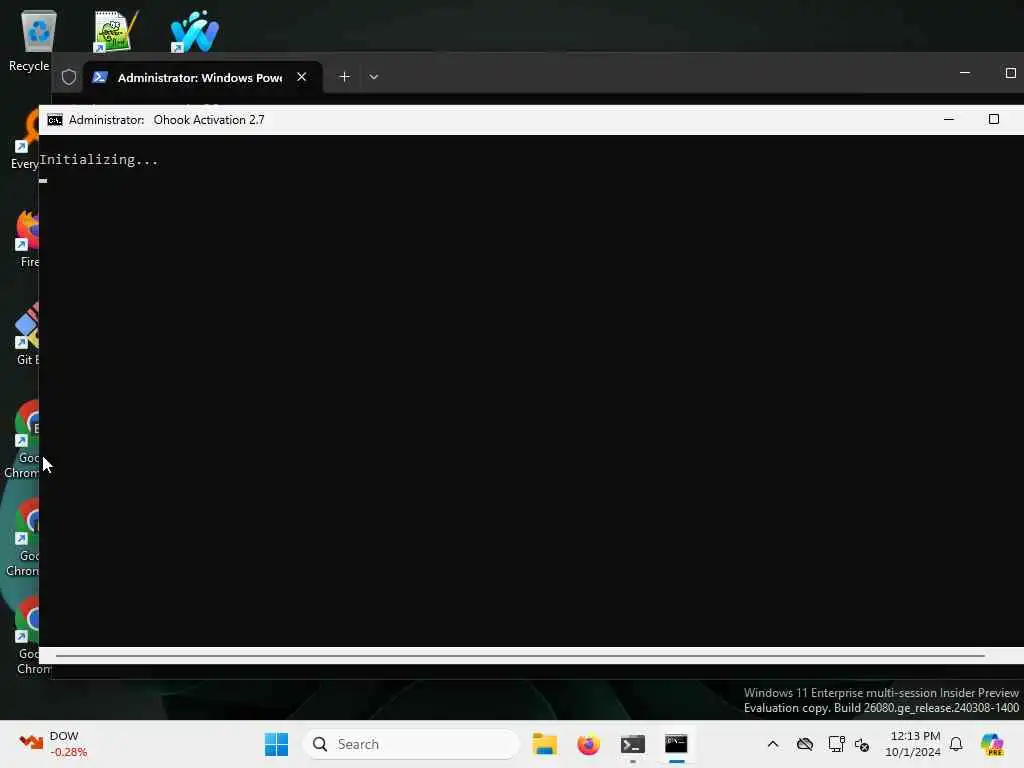
Task: Maximize the Ohook Activation window
Action: click(993, 120)
